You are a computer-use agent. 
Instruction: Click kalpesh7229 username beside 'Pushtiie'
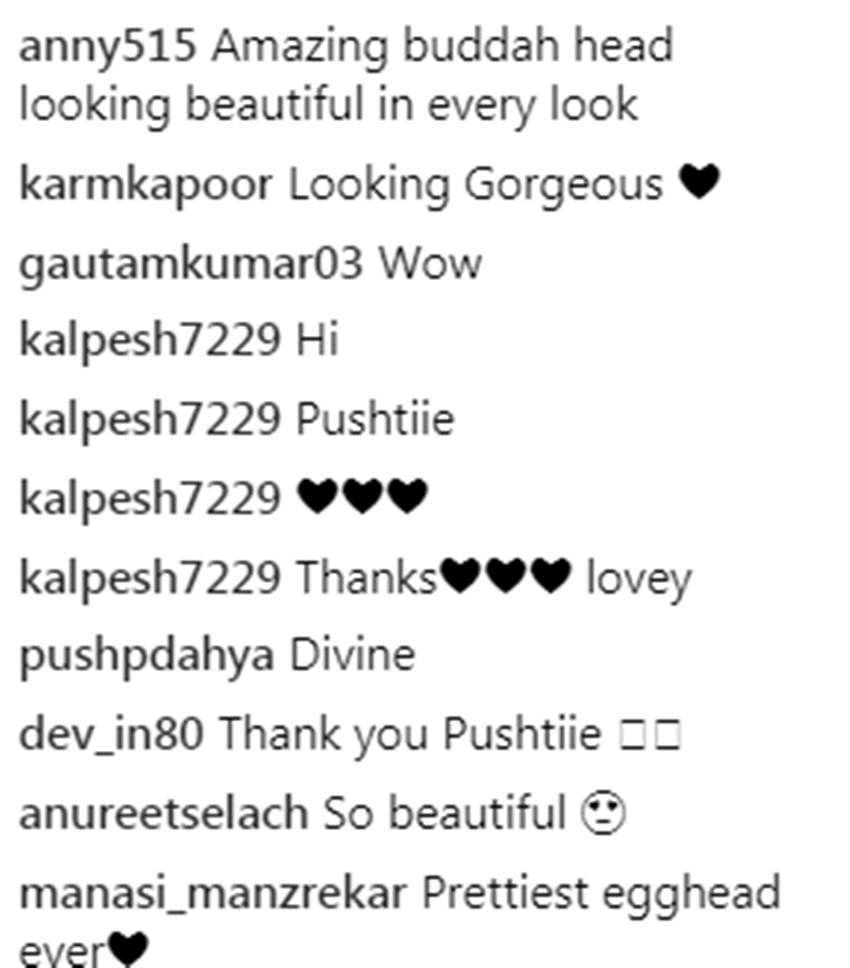[150, 422]
